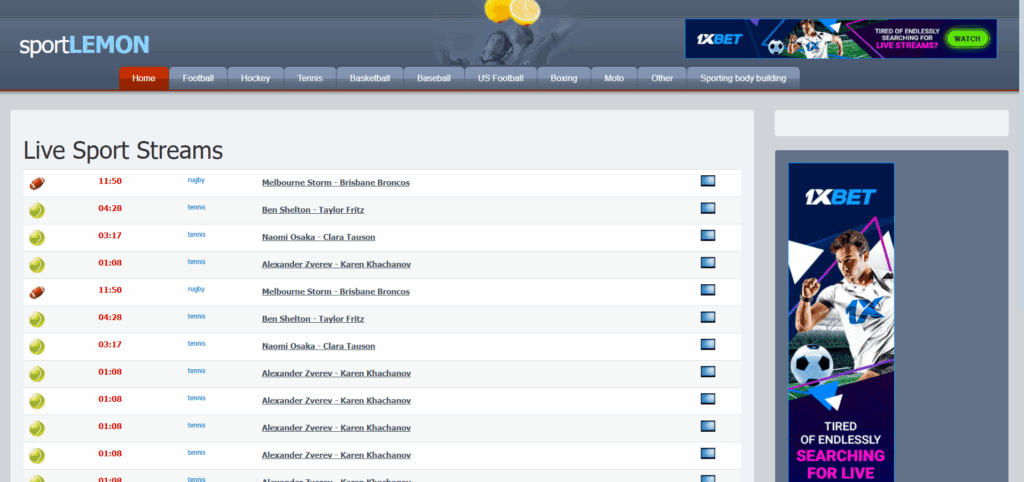Viewport: 1024px width, 482px height.
Task: Switch to the Football tab
Action: 198,78
